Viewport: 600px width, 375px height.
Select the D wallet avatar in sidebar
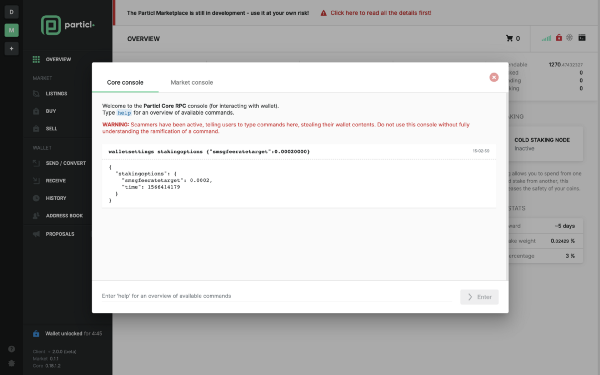point(11,12)
